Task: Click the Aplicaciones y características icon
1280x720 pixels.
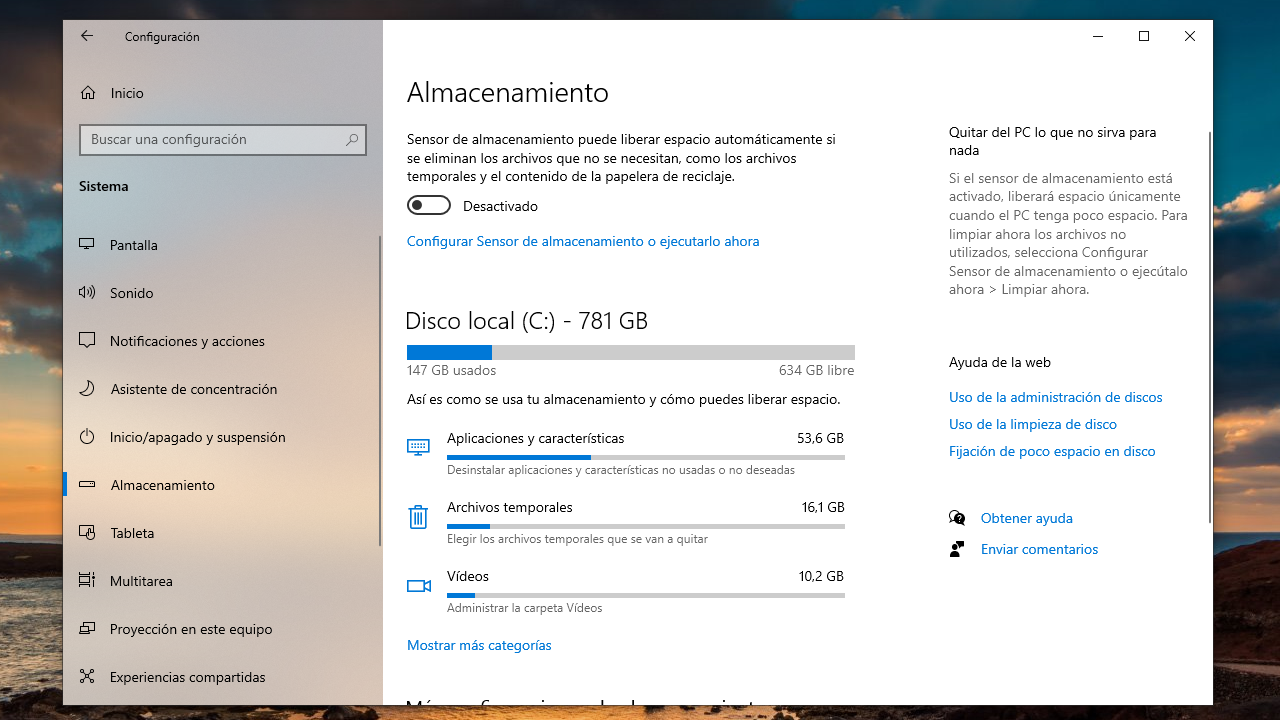Action: pos(418,447)
